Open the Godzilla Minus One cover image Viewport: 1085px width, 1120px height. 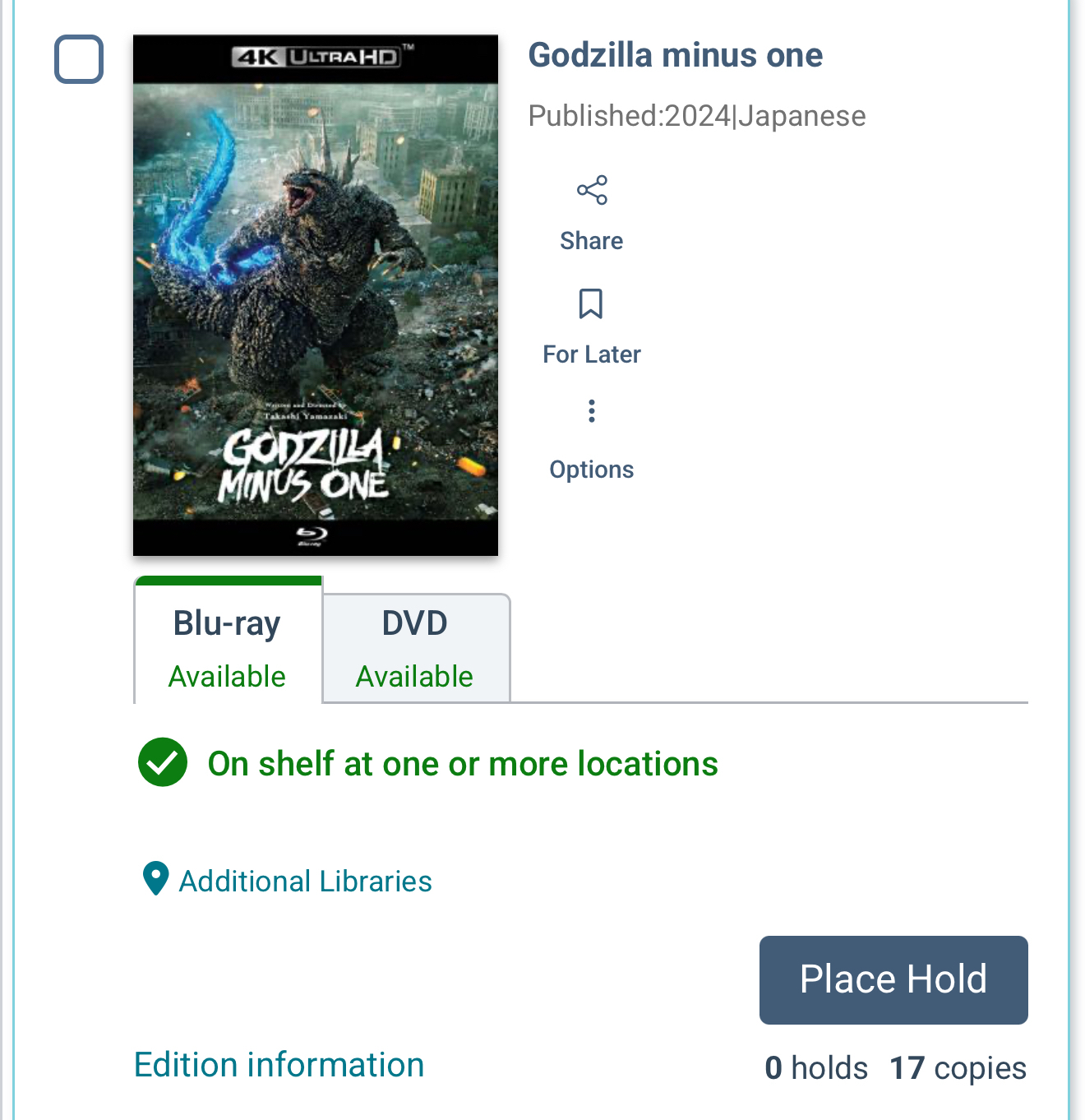coord(316,296)
